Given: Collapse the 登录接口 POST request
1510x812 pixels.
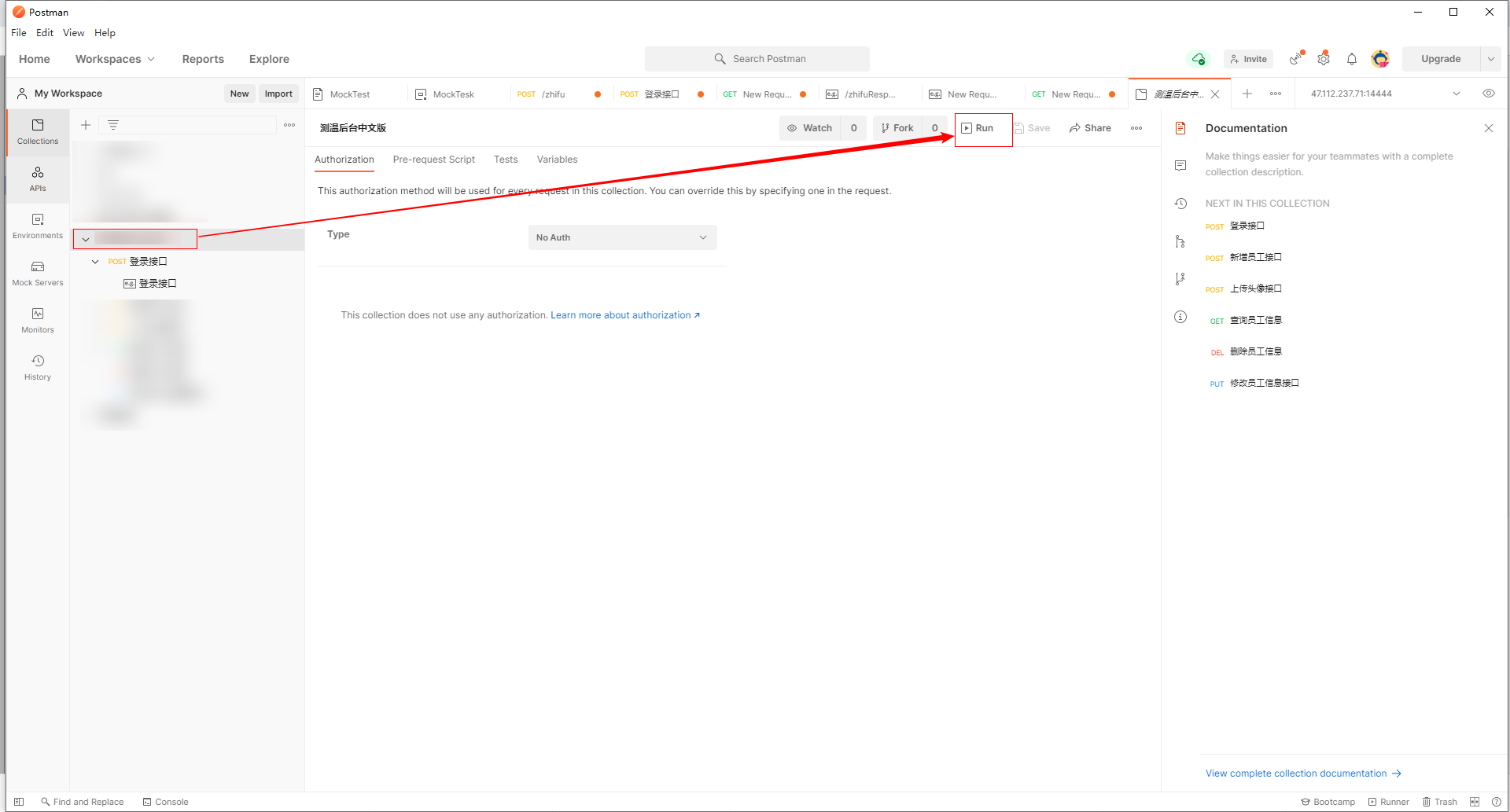Looking at the screenshot, I should (95, 262).
